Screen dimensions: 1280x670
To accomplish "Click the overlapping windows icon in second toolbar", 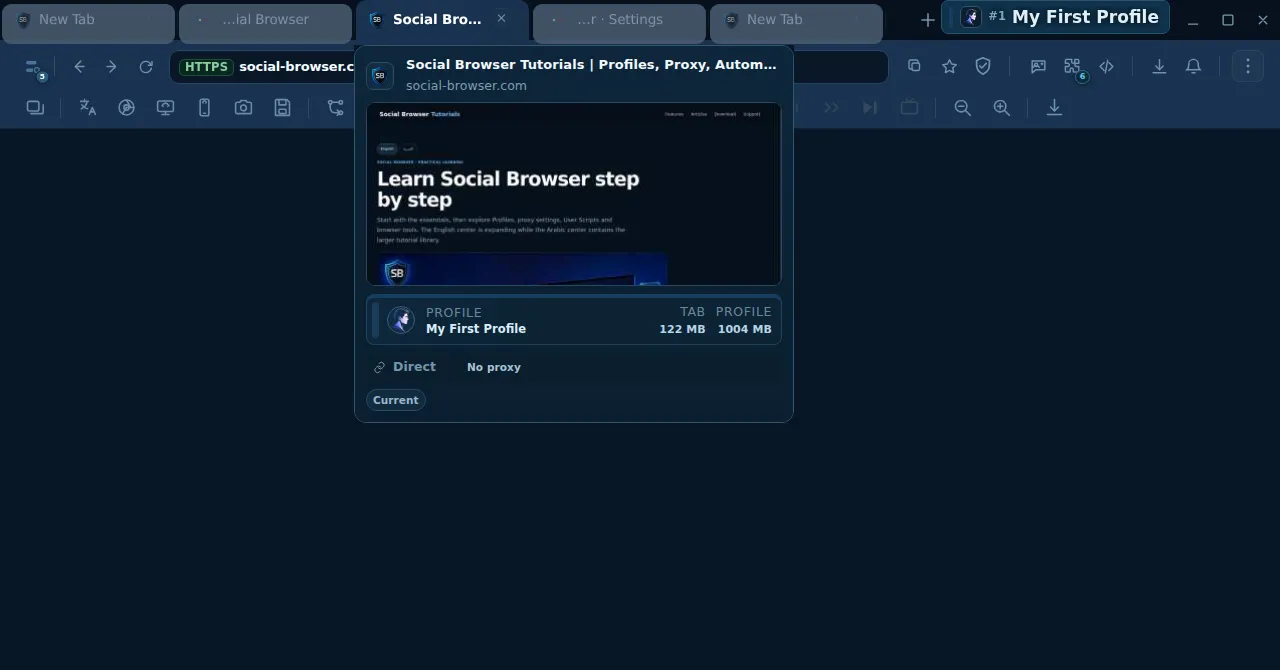I will point(35,107).
